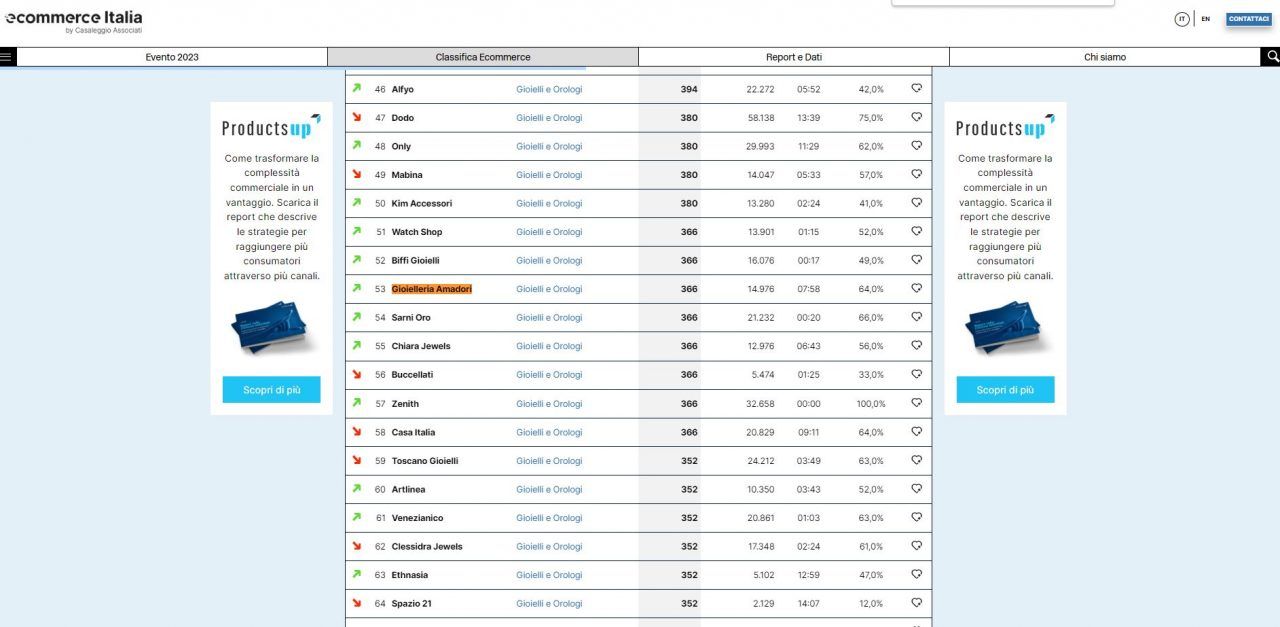Image resolution: width=1280 pixels, height=627 pixels.
Task: Open the search magnifier icon
Action: (1272, 57)
